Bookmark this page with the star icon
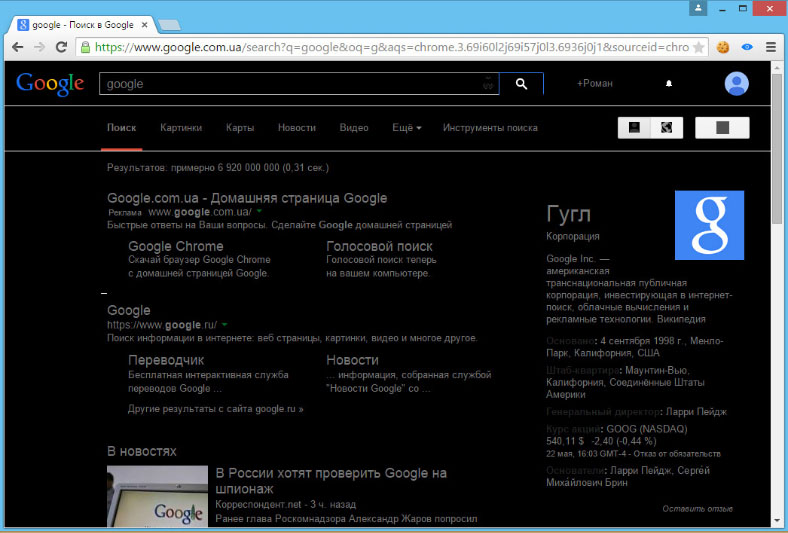The image size is (788, 533). tap(699, 47)
